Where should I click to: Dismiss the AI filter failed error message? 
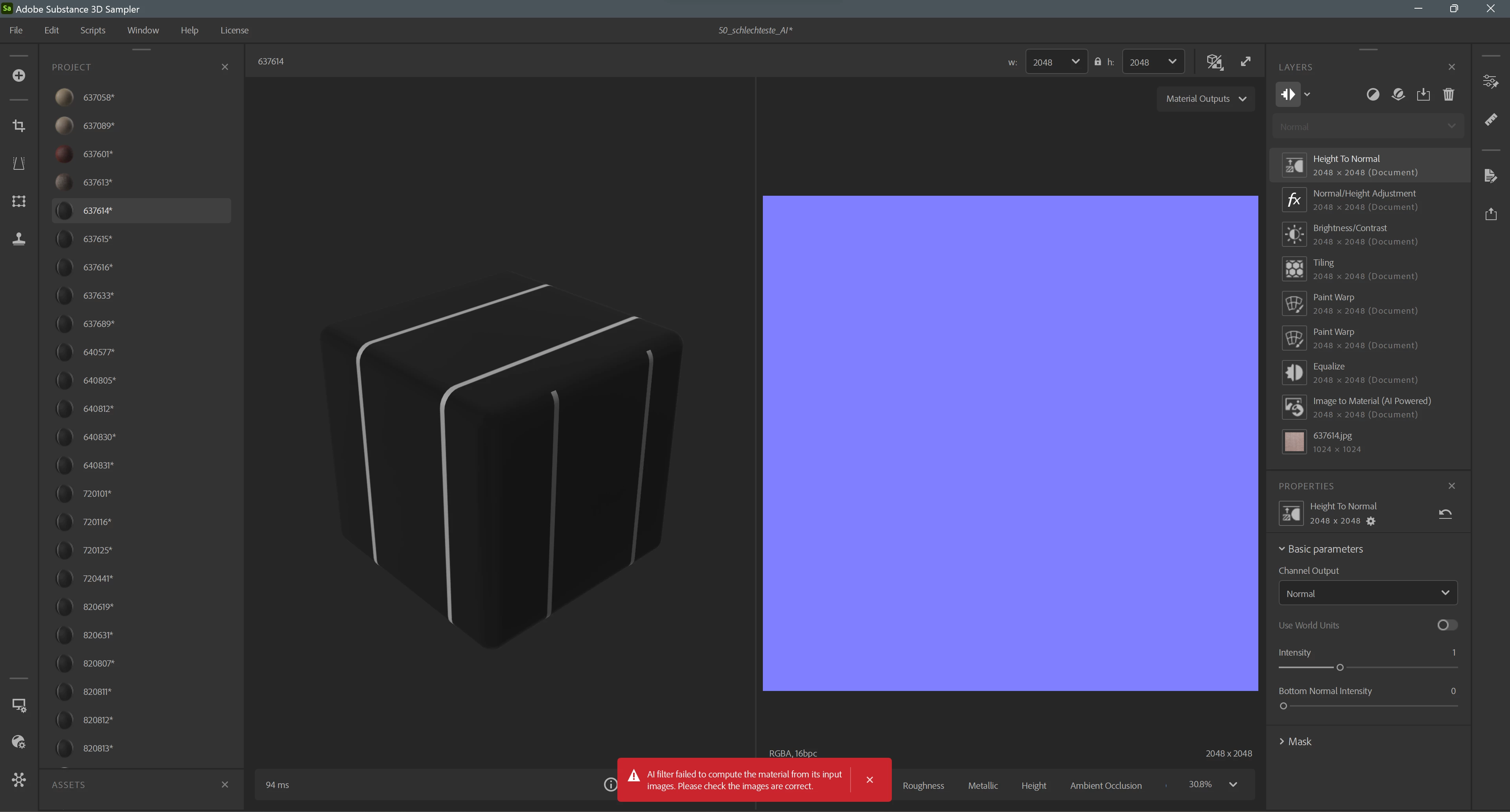tap(870, 780)
